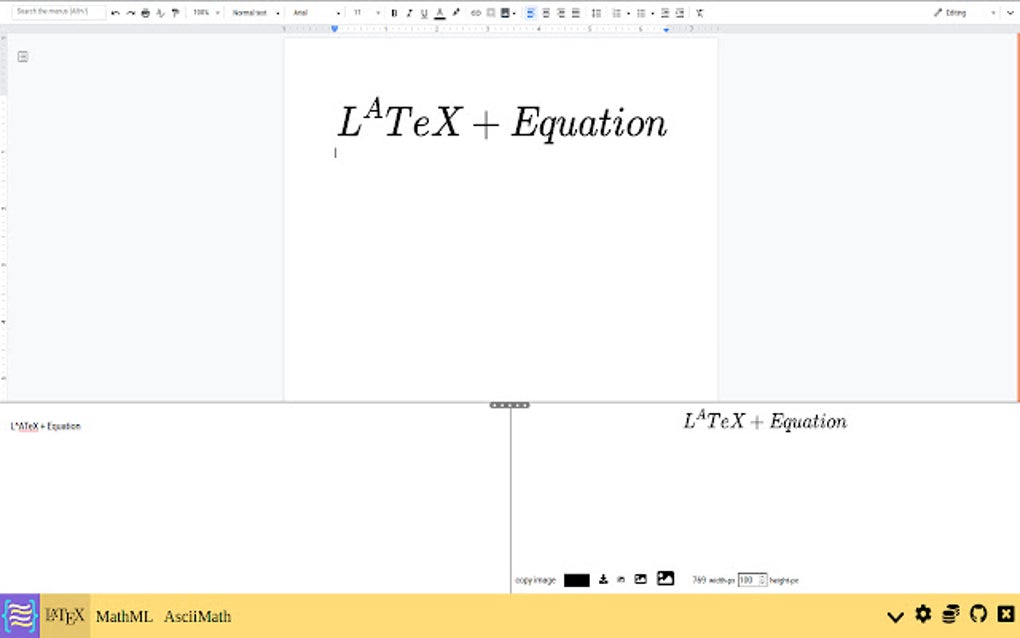Click the height px input field
Screen dimensions: 1020x638
click(750, 579)
